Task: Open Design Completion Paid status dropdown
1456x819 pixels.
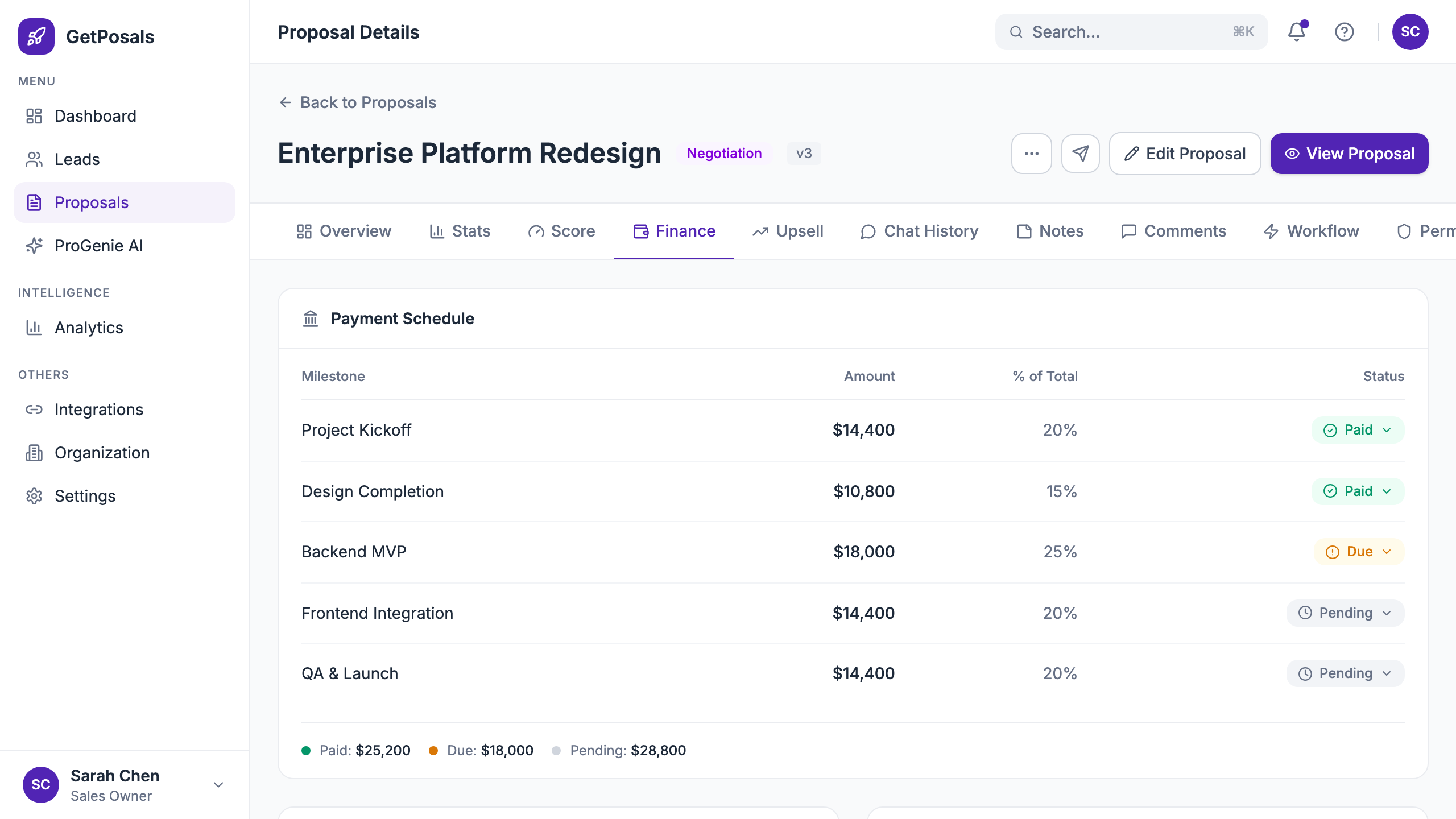Action: (x=1358, y=491)
